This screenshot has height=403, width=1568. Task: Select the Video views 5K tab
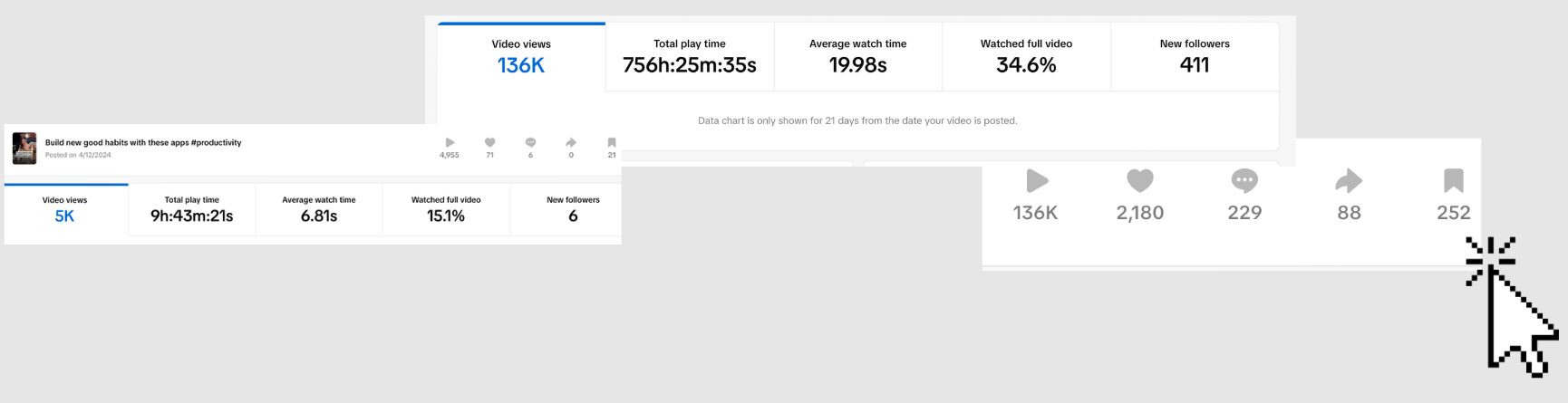(65, 209)
